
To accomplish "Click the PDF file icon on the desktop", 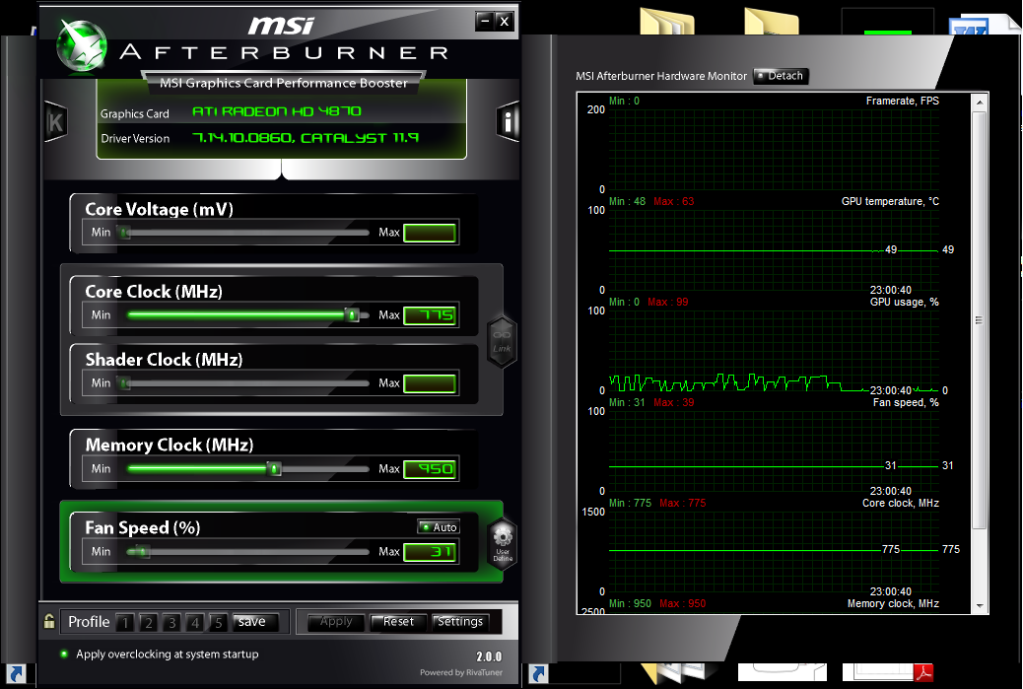I will tap(923, 672).
